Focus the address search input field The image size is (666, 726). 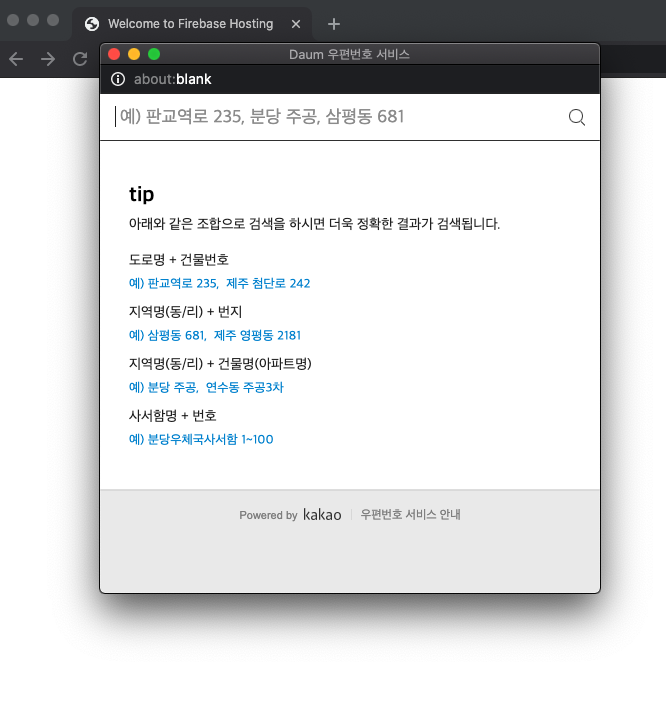pyautogui.click(x=333, y=117)
